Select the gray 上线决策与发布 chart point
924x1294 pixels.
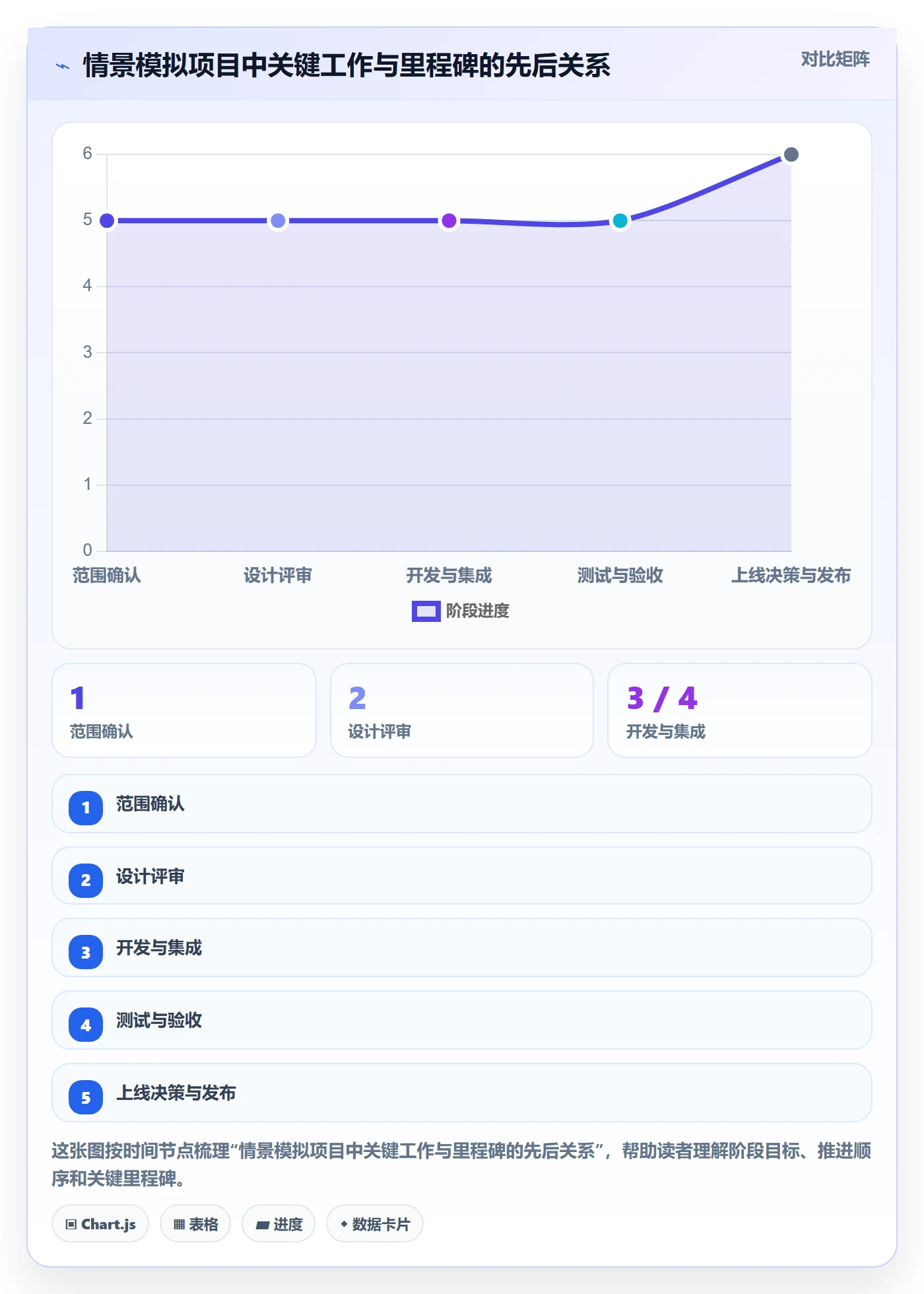(791, 154)
